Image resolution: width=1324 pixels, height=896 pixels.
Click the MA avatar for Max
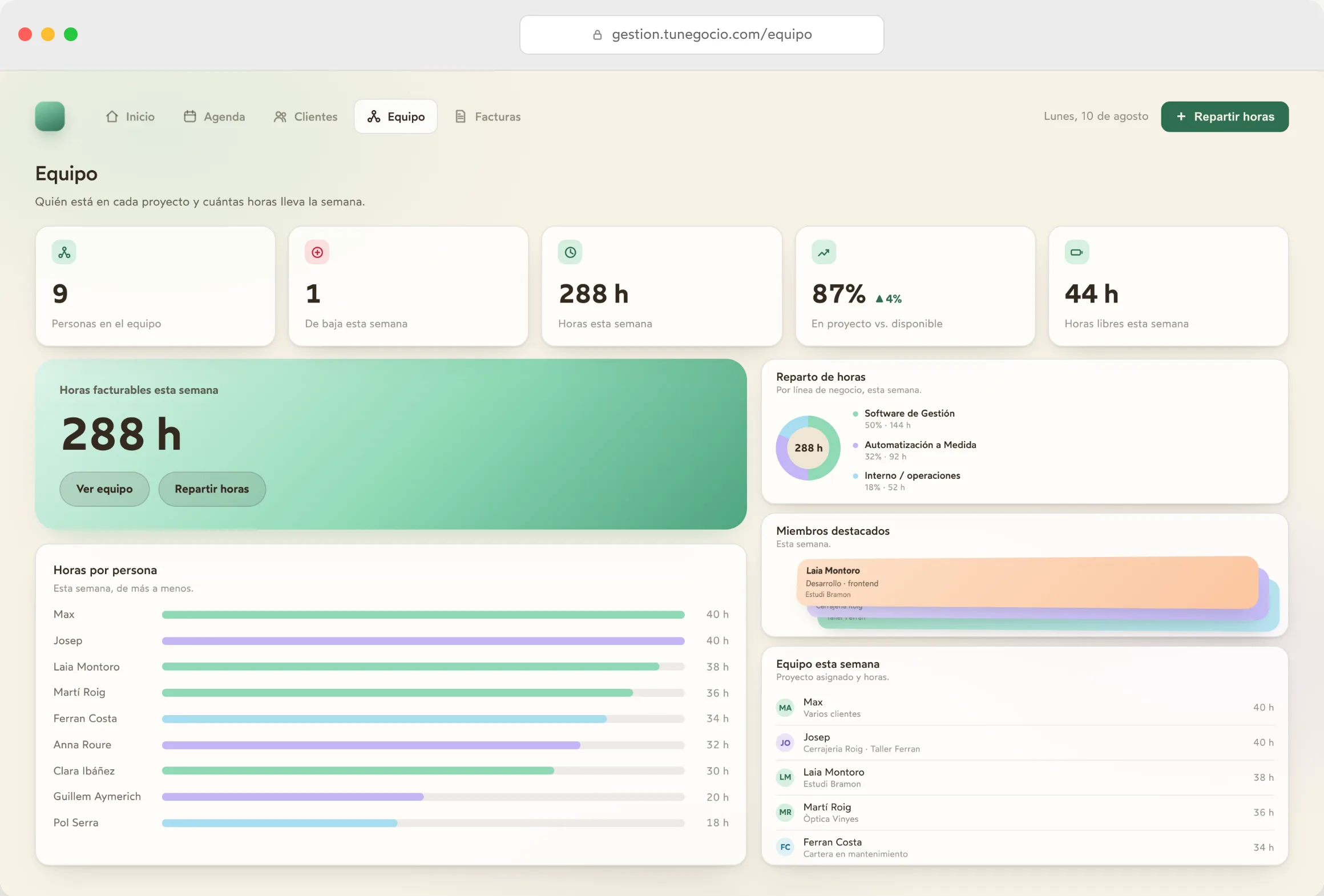pos(785,708)
